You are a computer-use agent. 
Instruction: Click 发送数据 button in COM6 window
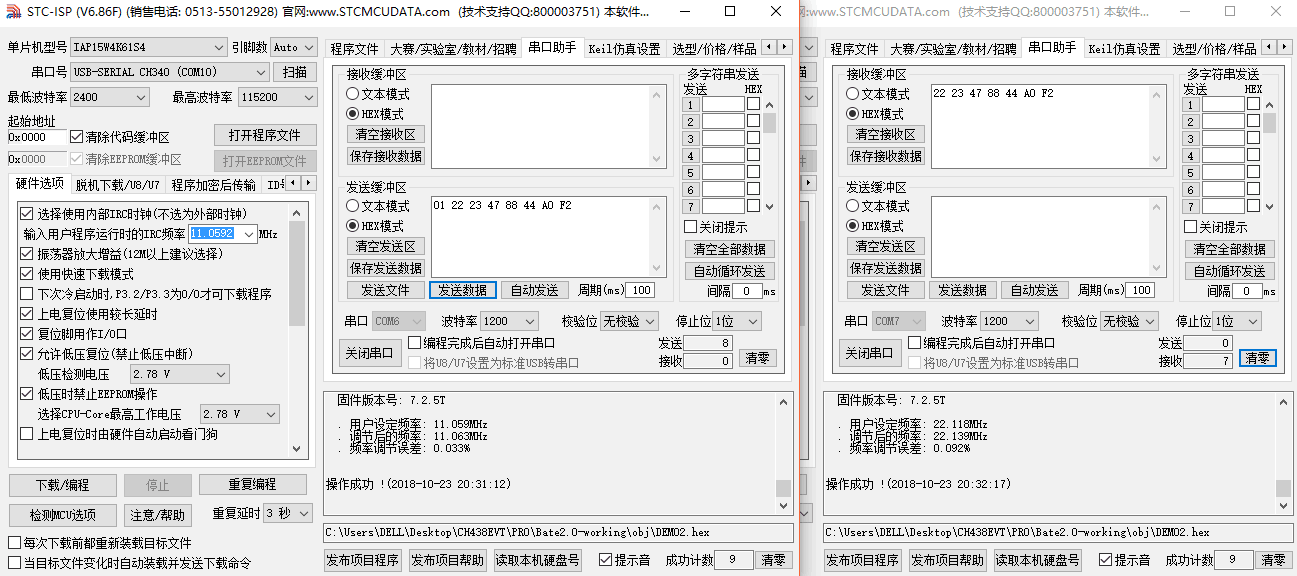point(463,290)
